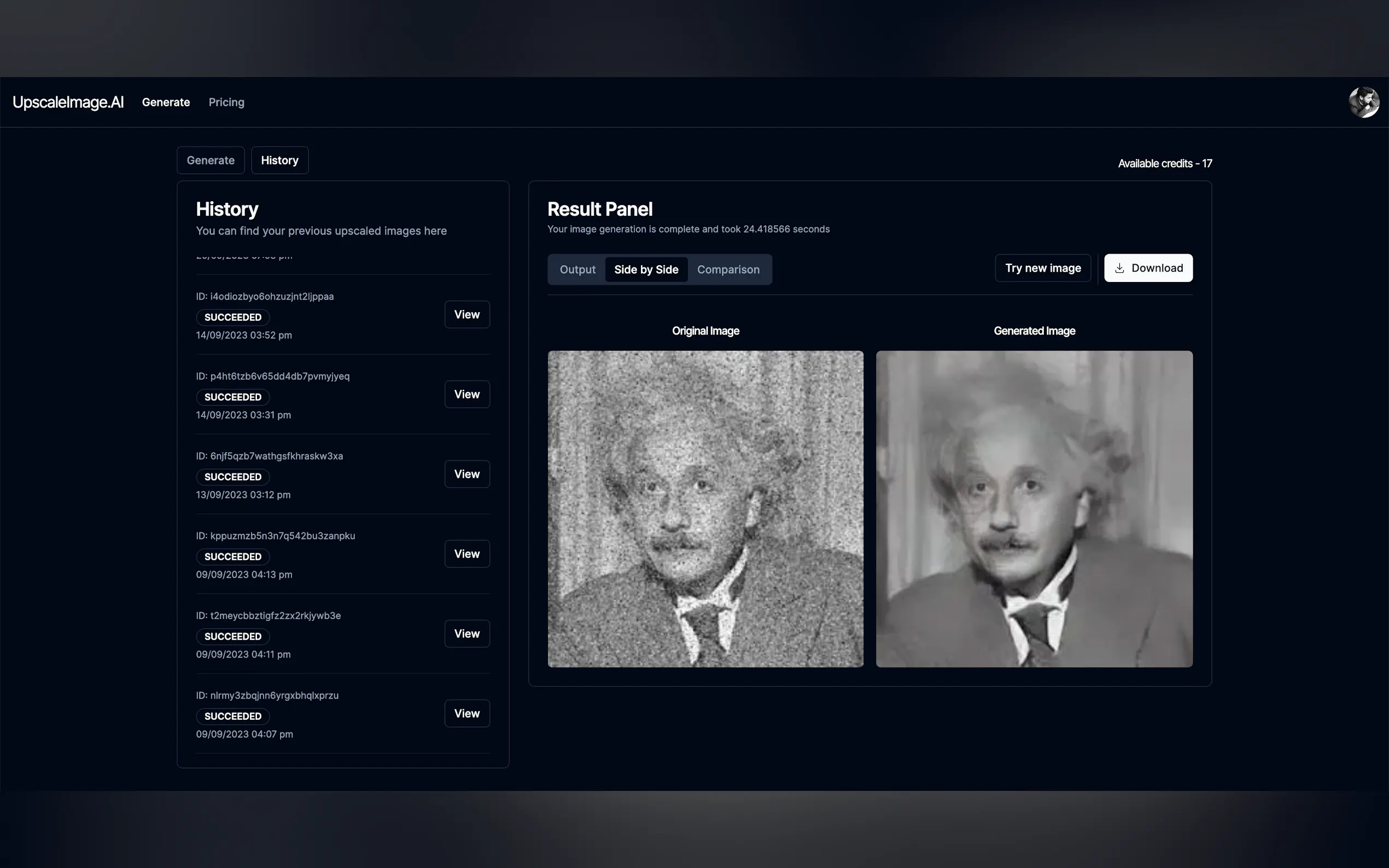View the result with ID i4odiozbyo6ohzuzjnt2ljppaa
Viewport: 1389px width, 868px height.
467,314
